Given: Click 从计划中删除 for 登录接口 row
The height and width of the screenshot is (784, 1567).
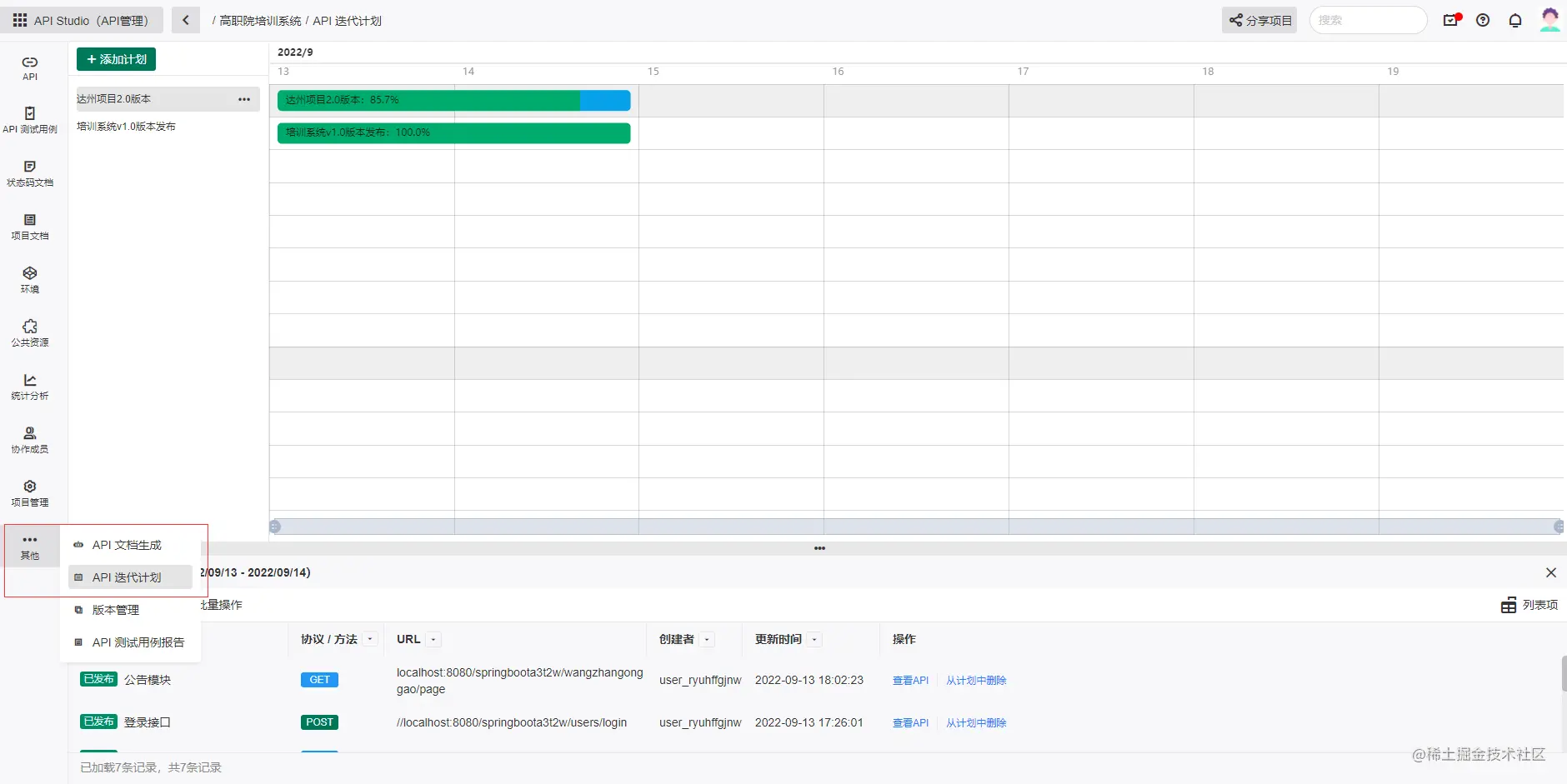Looking at the screenshot, I should click(x=976, y=723).
